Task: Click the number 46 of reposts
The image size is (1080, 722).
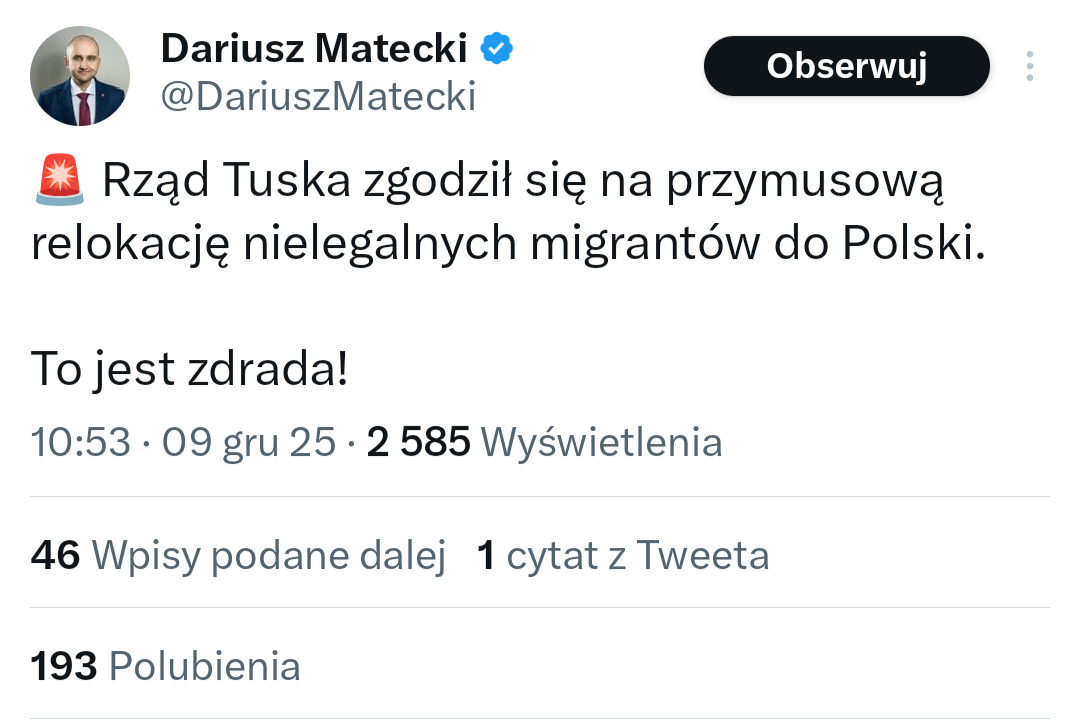Action: point(55,555)
